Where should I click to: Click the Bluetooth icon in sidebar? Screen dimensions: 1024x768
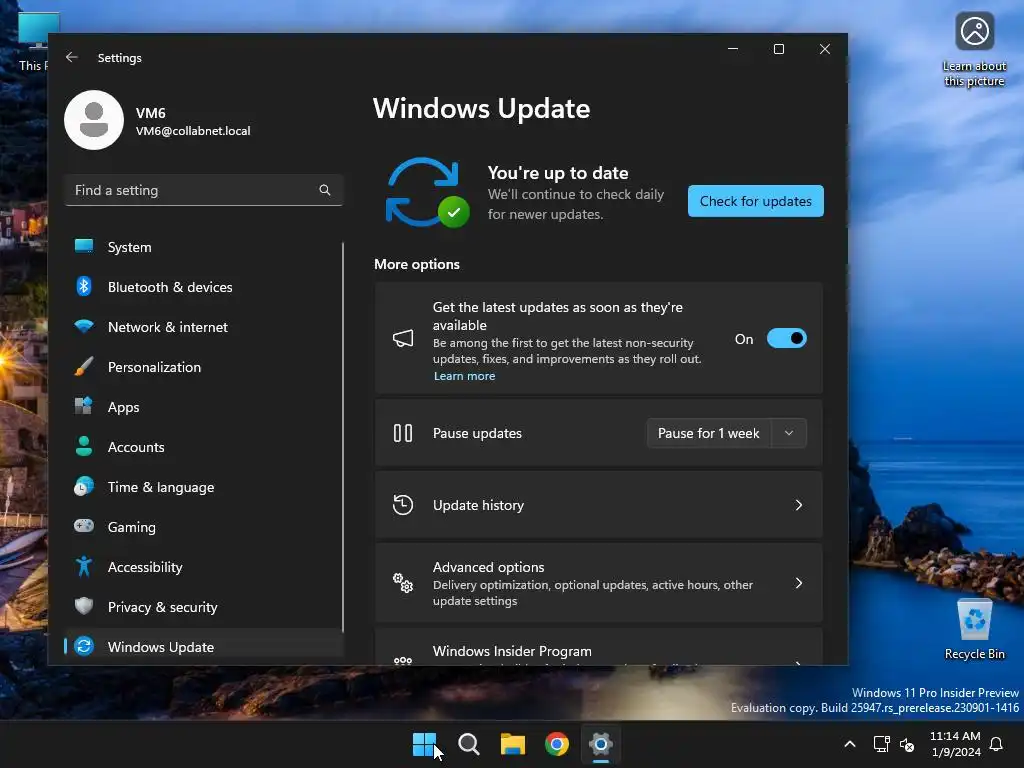tap(84, 286)
